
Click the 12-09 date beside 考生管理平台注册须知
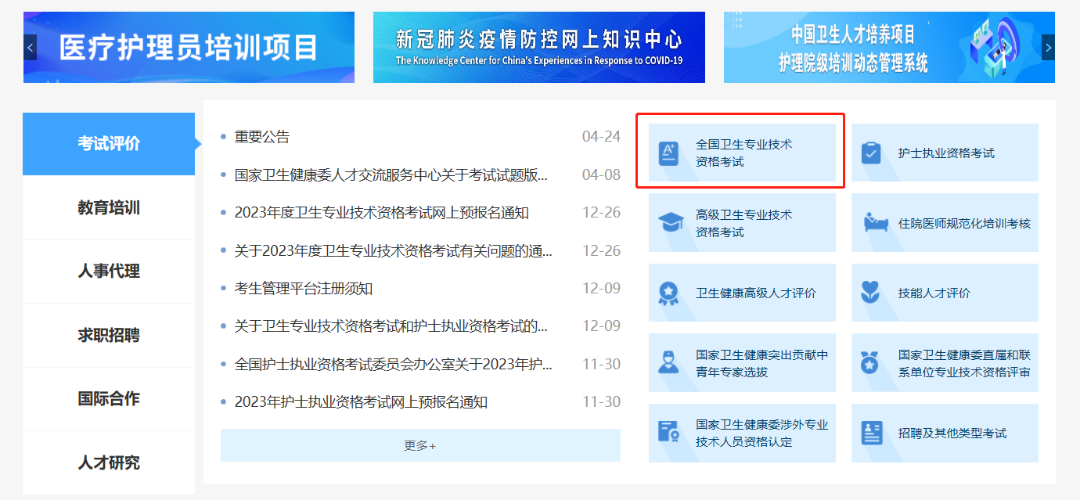(601, 288)
